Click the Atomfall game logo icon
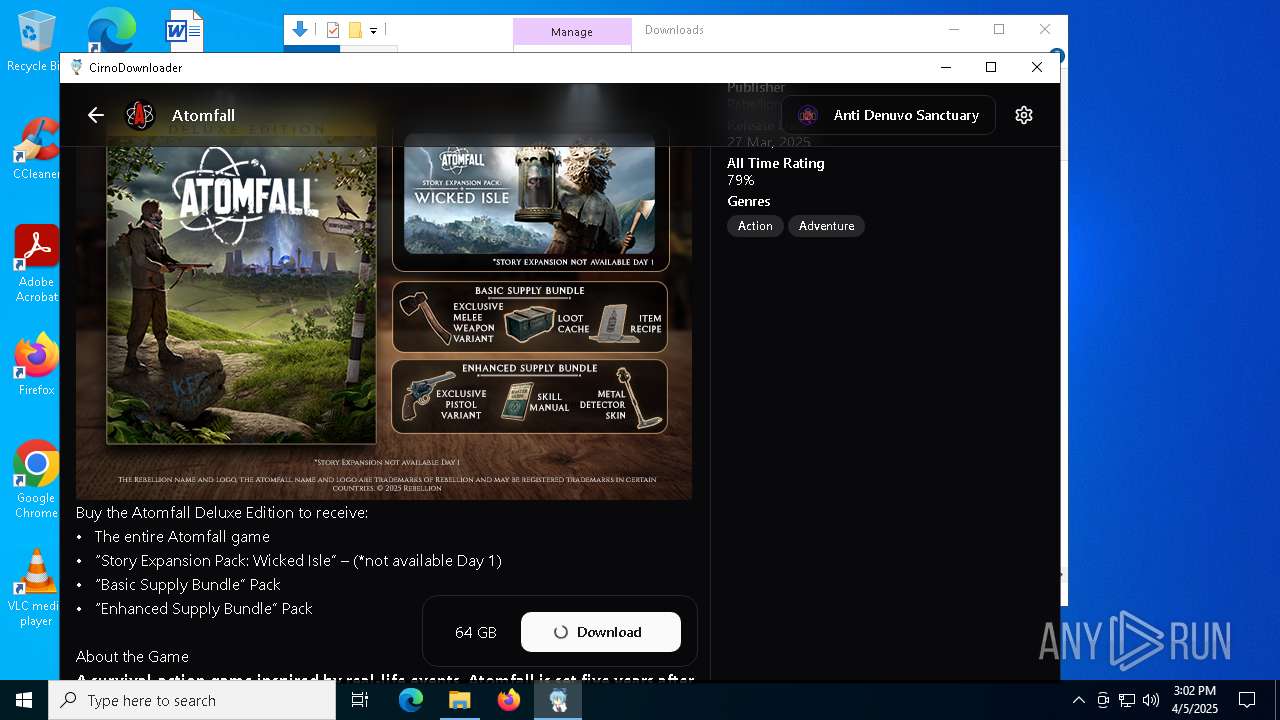Screen dimensions: 1280x720 point(140,115)
